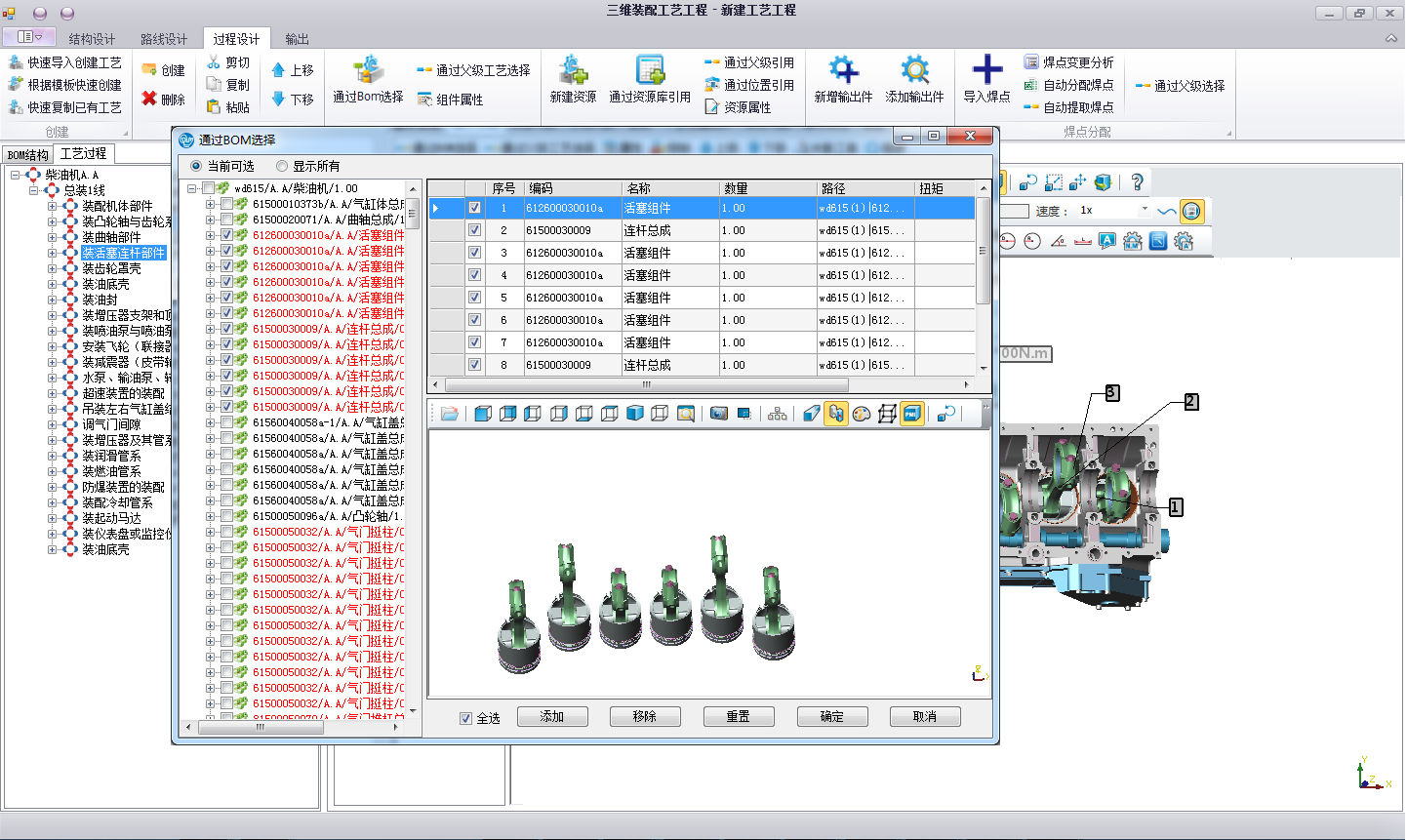Click the 重置 button
The image size is (1407, 840).
(739, 717)
